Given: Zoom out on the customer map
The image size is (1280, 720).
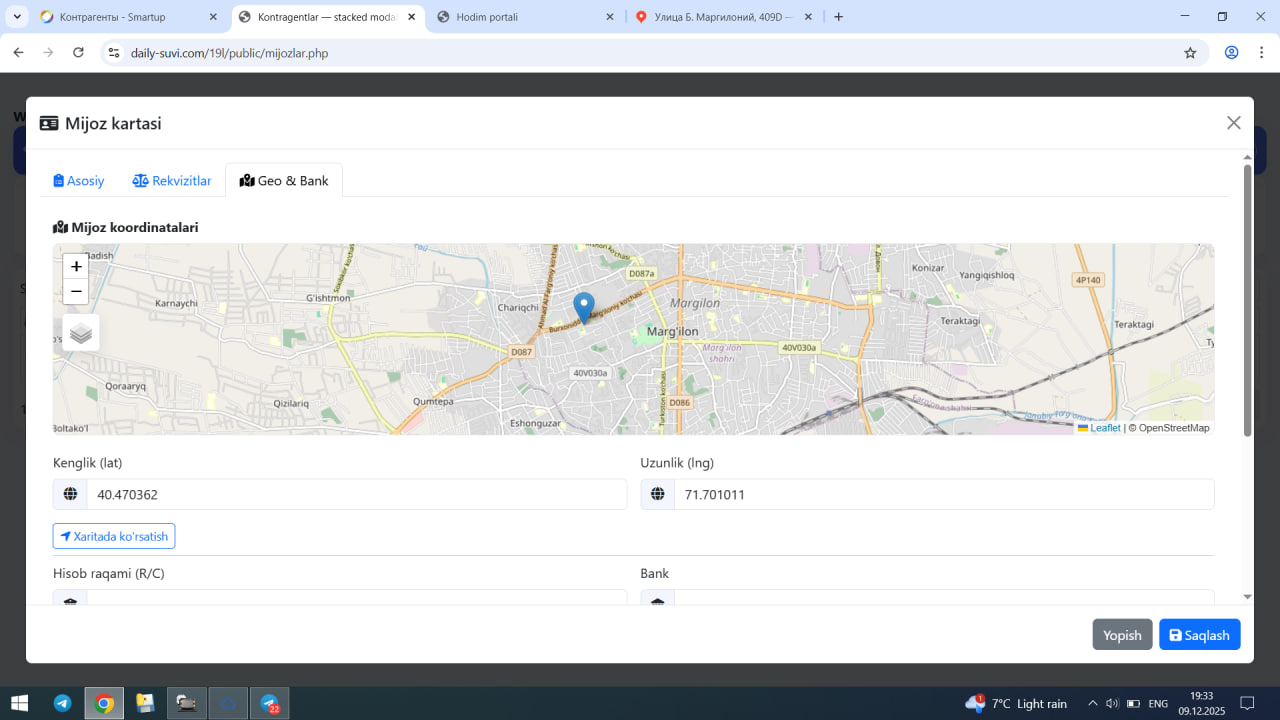Looking at the screenshot, I should click(76, 291).
